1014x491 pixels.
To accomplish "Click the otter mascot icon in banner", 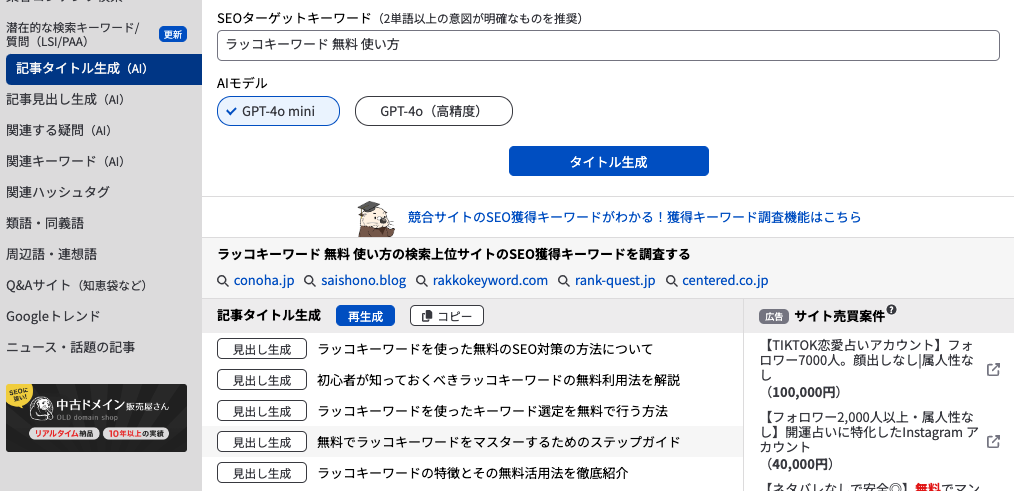I will click(376, 219).
